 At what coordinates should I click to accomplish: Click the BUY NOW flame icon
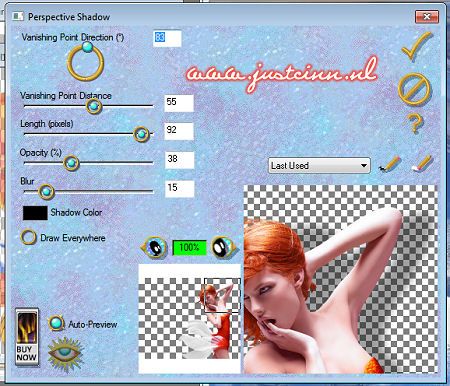click(27, 337)
